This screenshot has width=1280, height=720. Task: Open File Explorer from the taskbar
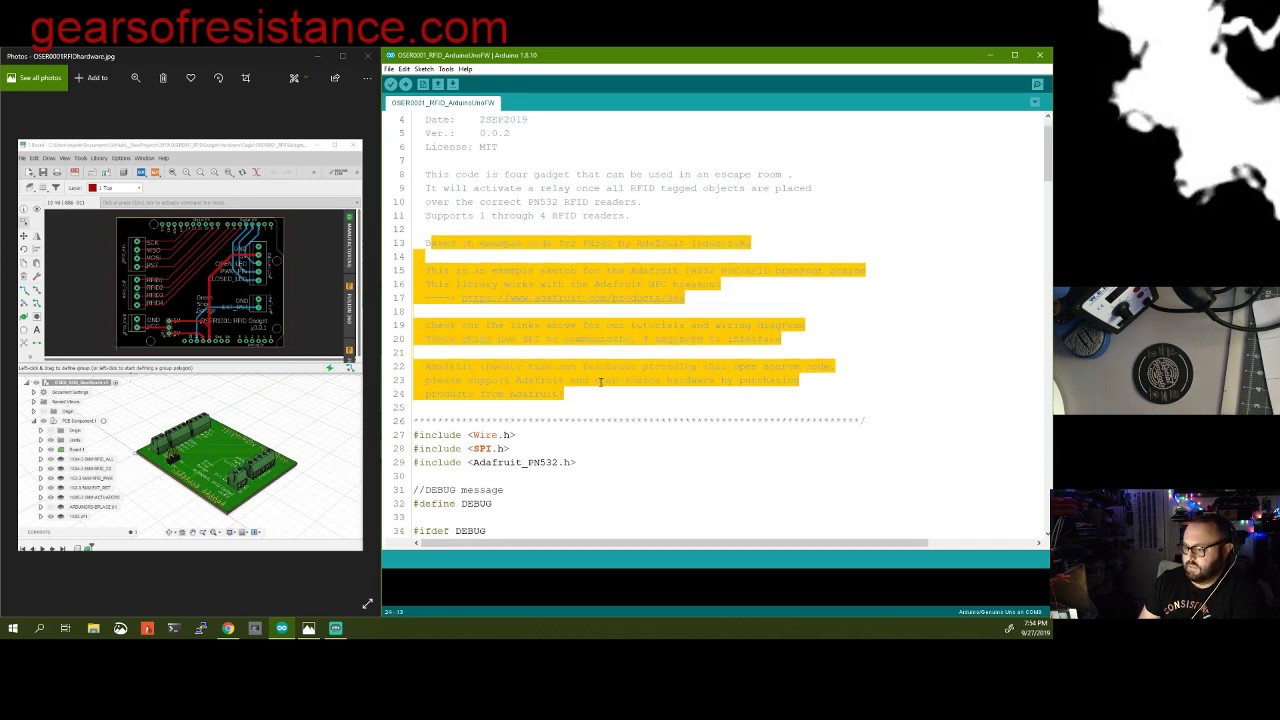pos(93,628)
